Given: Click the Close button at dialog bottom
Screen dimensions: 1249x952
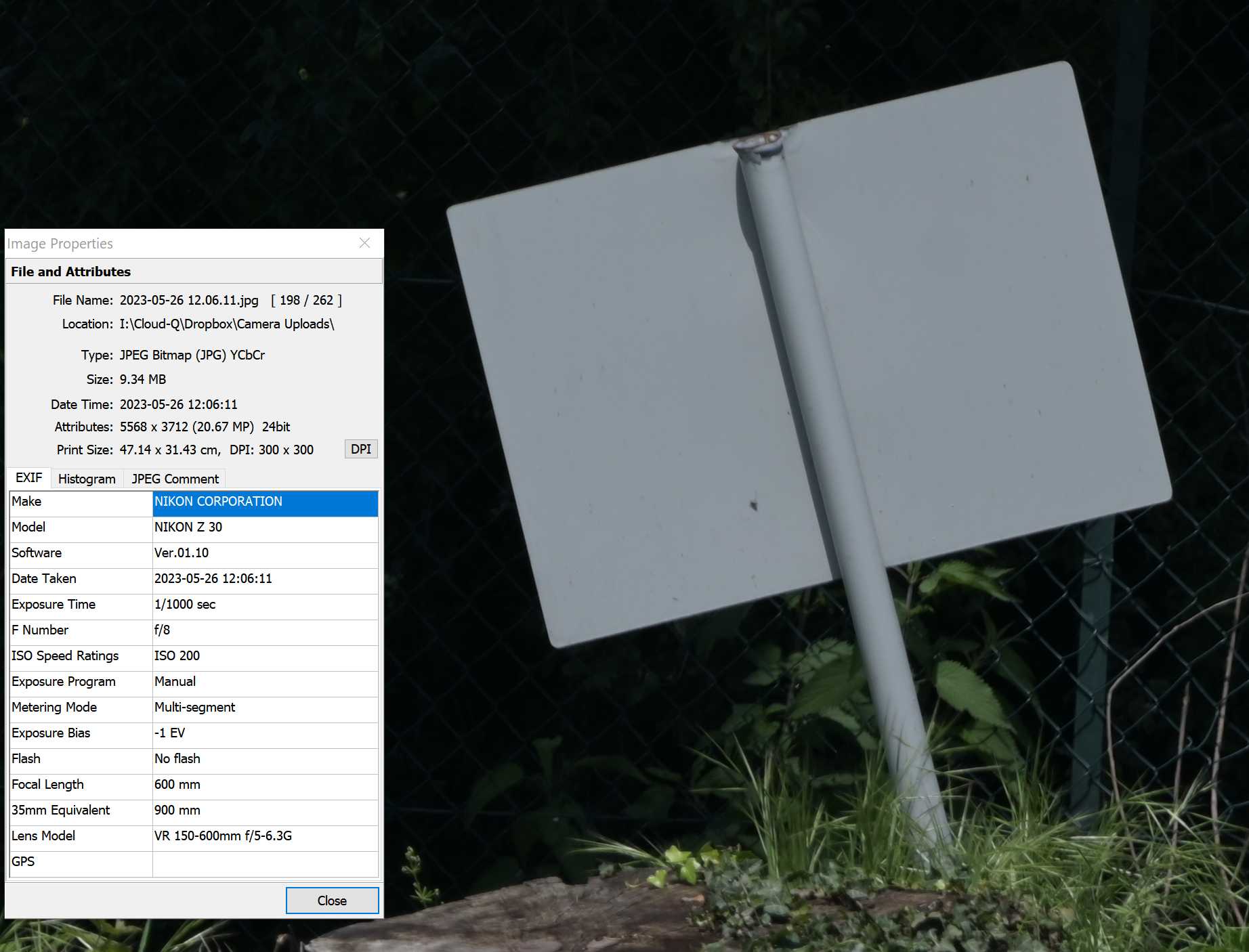Looking at the screenshot, I should (x=332, y=901).
